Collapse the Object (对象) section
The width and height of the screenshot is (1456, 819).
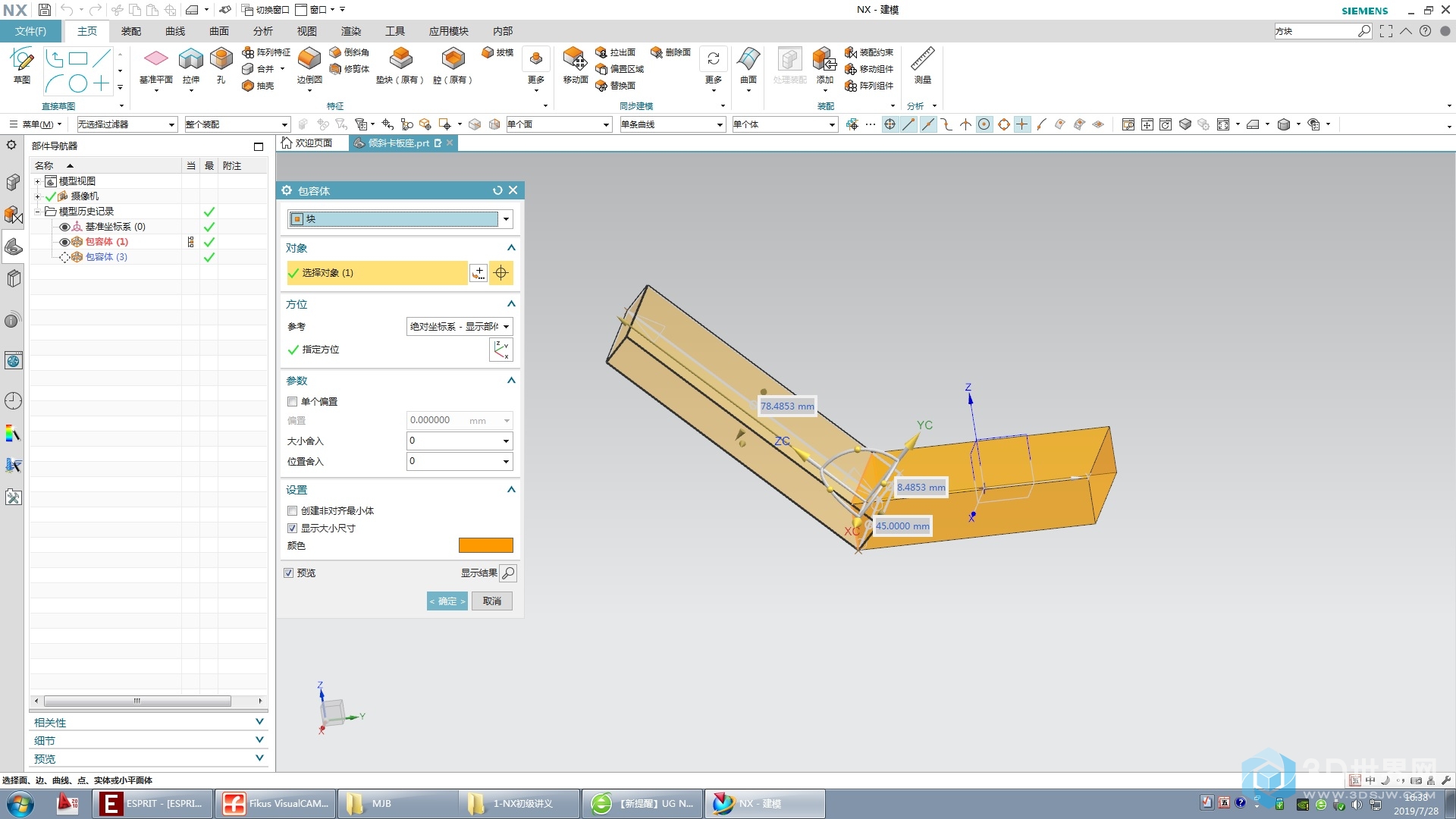(511, 248)
